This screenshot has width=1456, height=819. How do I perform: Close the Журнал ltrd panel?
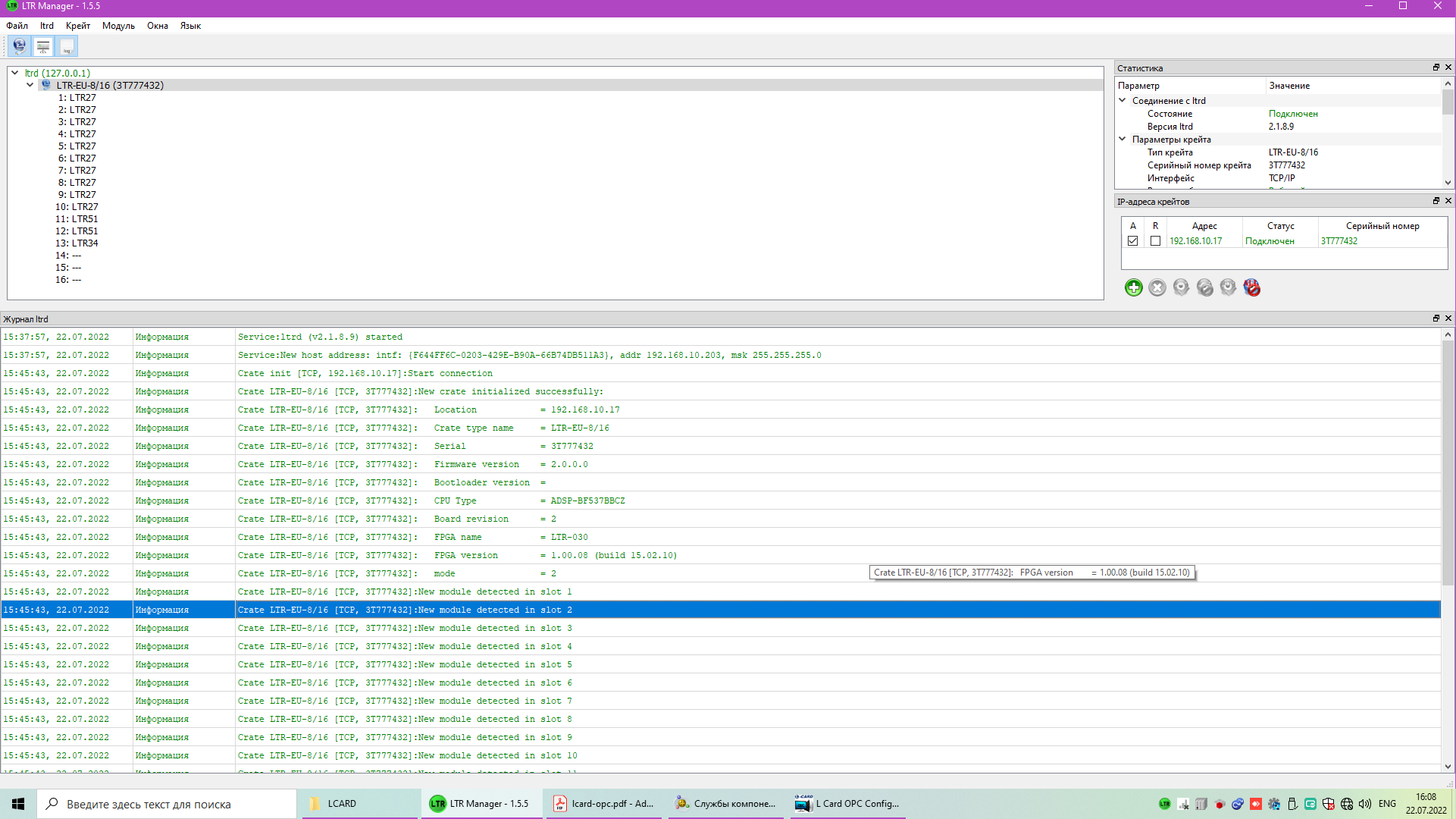click(x=1448, y=318)
